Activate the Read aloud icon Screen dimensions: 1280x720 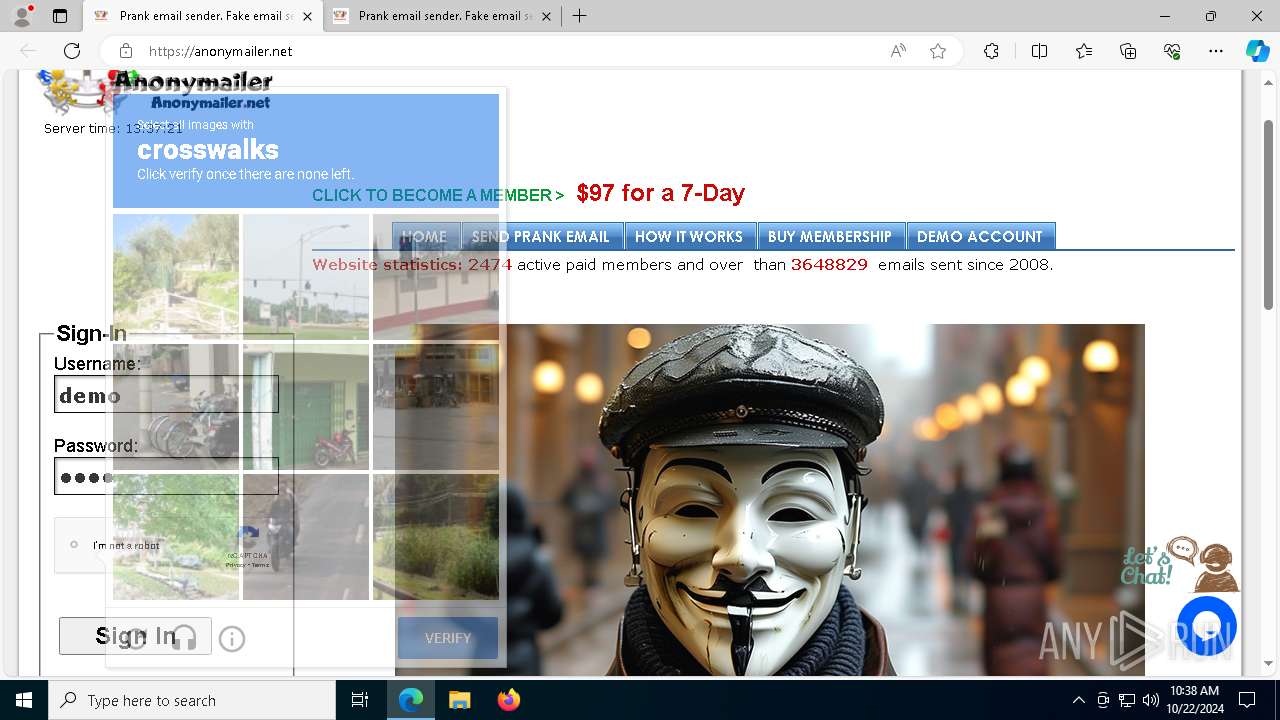click(x=898, y=51)
